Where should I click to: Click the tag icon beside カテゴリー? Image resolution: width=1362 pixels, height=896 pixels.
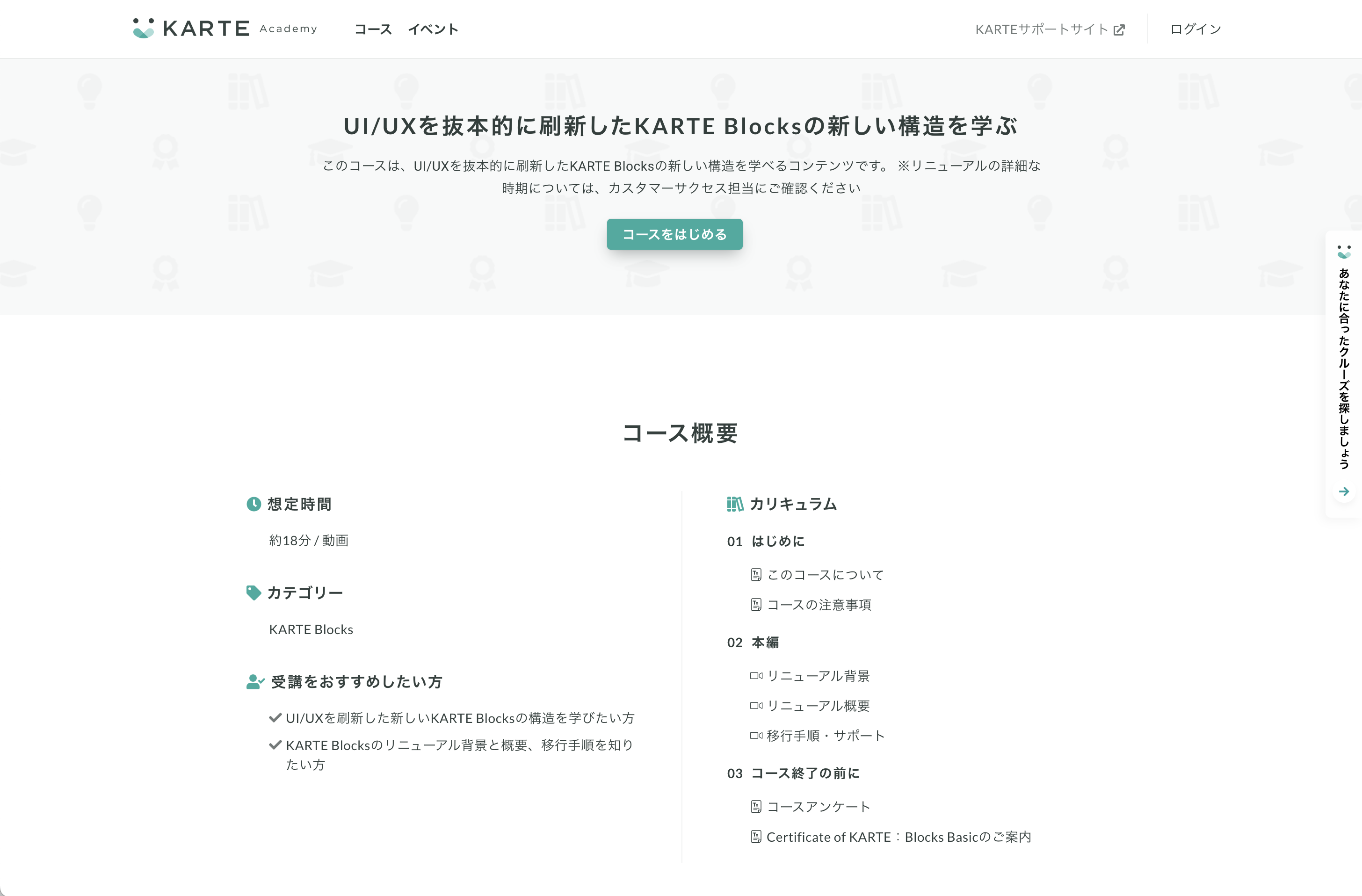[x=254, y=593]
